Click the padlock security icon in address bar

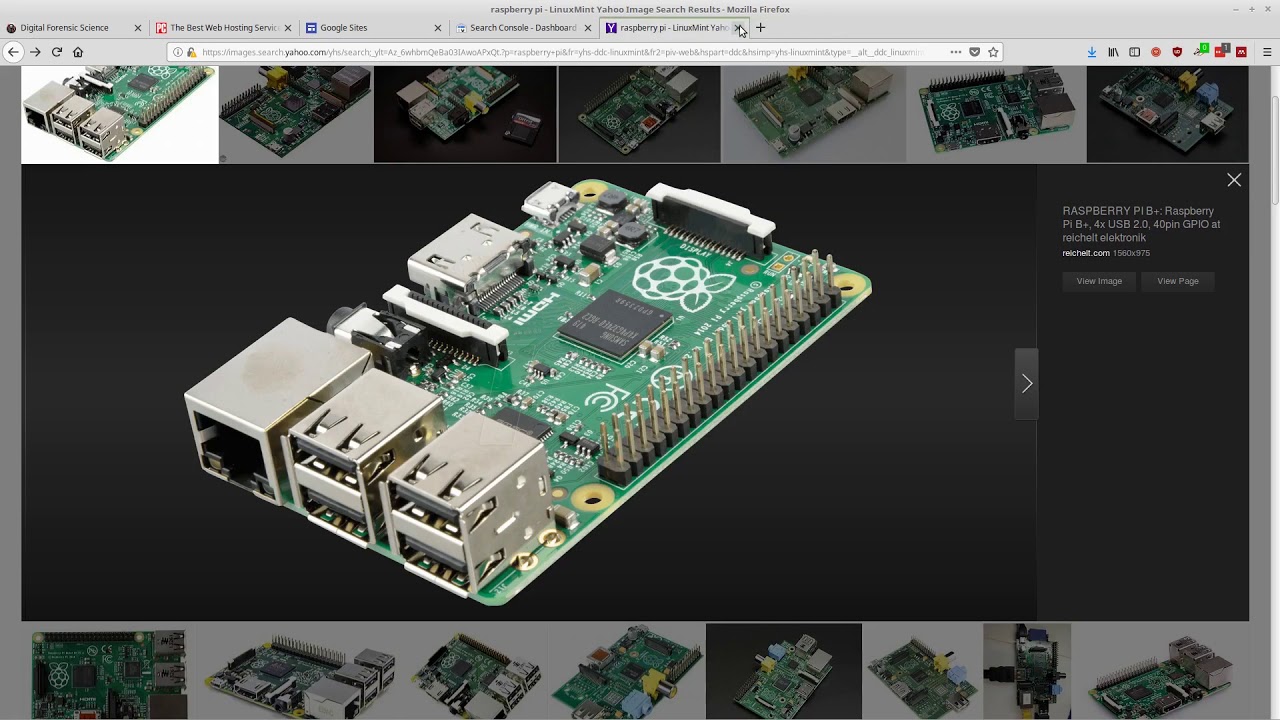coord(191,52)
